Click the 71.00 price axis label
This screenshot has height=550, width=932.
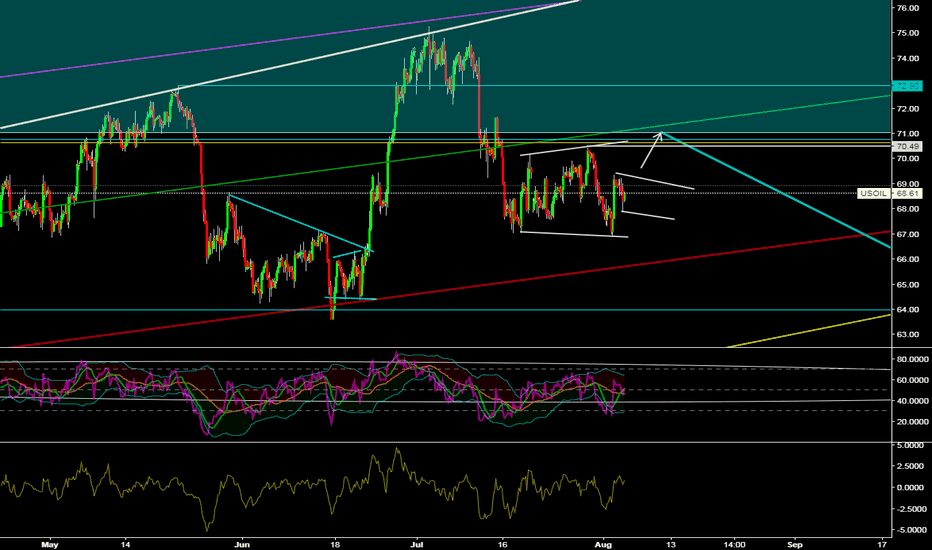[908, 133]
